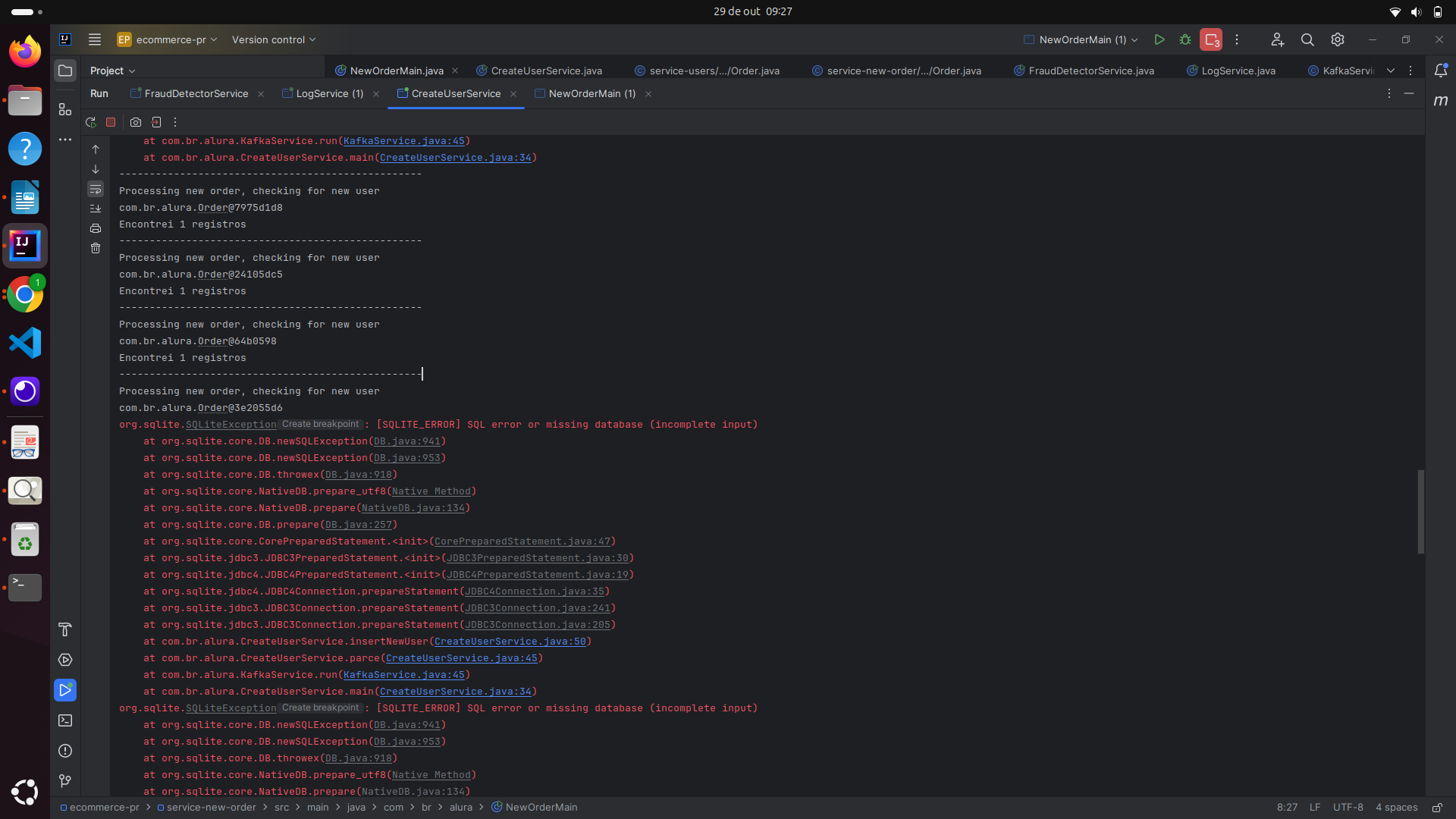Rerun the CreateUserService process
This screenshot has height=819, width=1456.
(x=91, y=122)
